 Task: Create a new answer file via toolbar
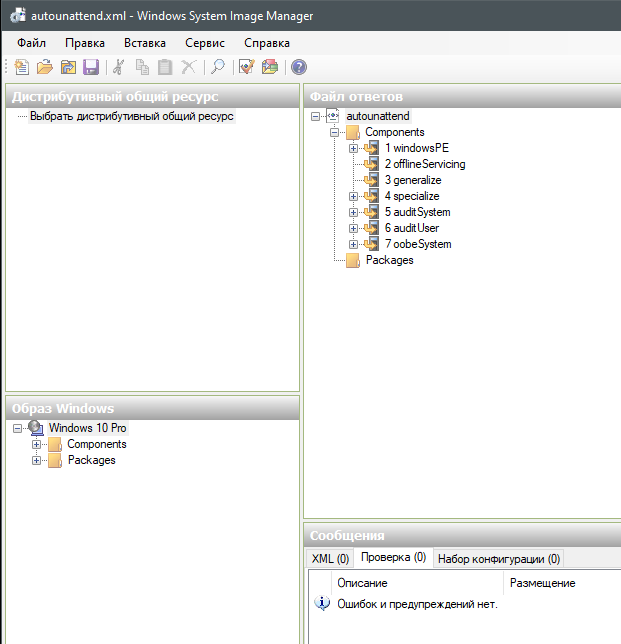21,67
